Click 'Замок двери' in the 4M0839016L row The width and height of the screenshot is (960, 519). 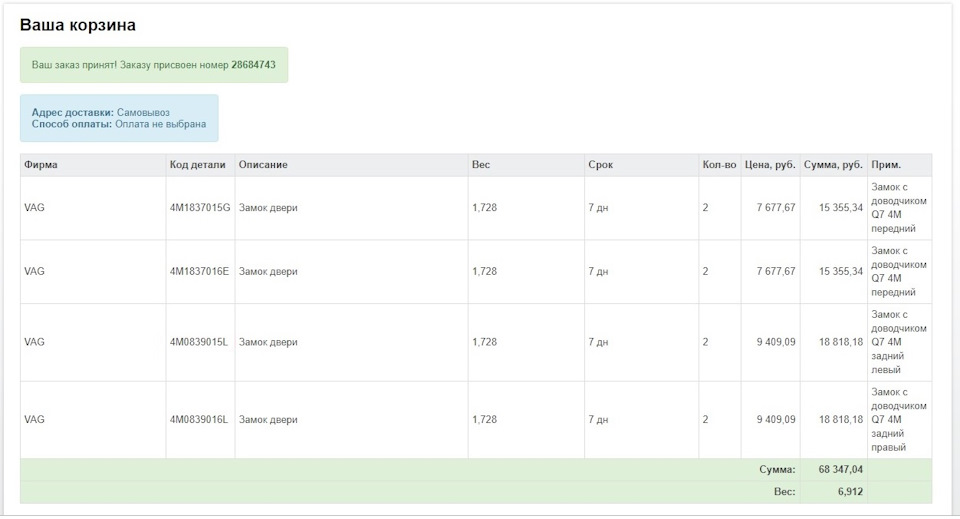point(268,420)
